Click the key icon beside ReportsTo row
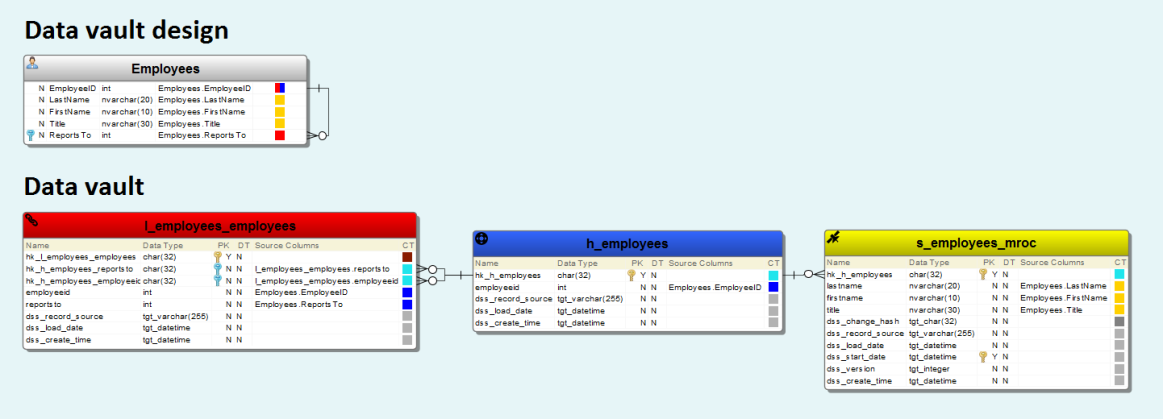 30,136
